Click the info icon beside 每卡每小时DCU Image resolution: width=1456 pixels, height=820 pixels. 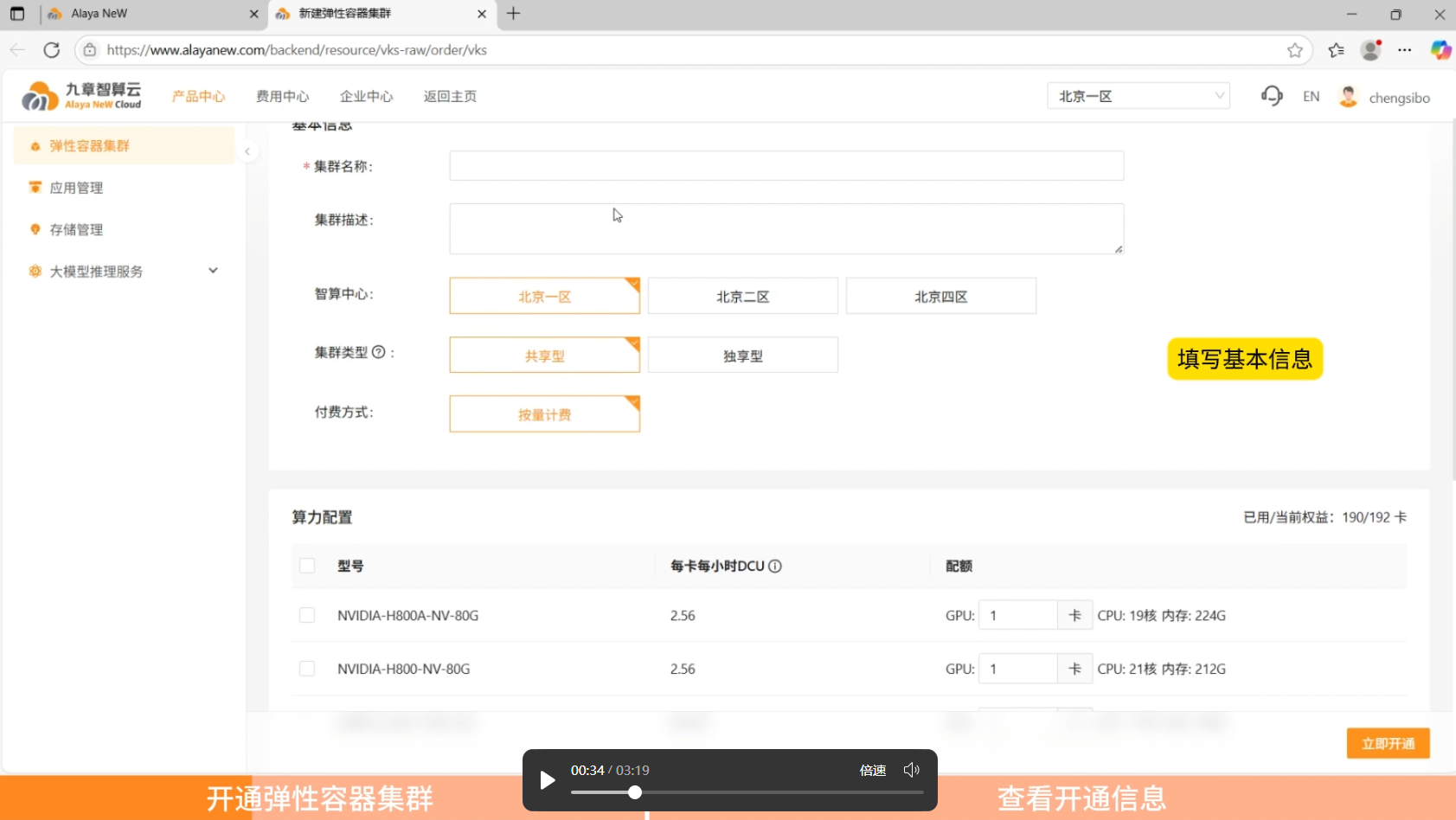coord(775,566)
